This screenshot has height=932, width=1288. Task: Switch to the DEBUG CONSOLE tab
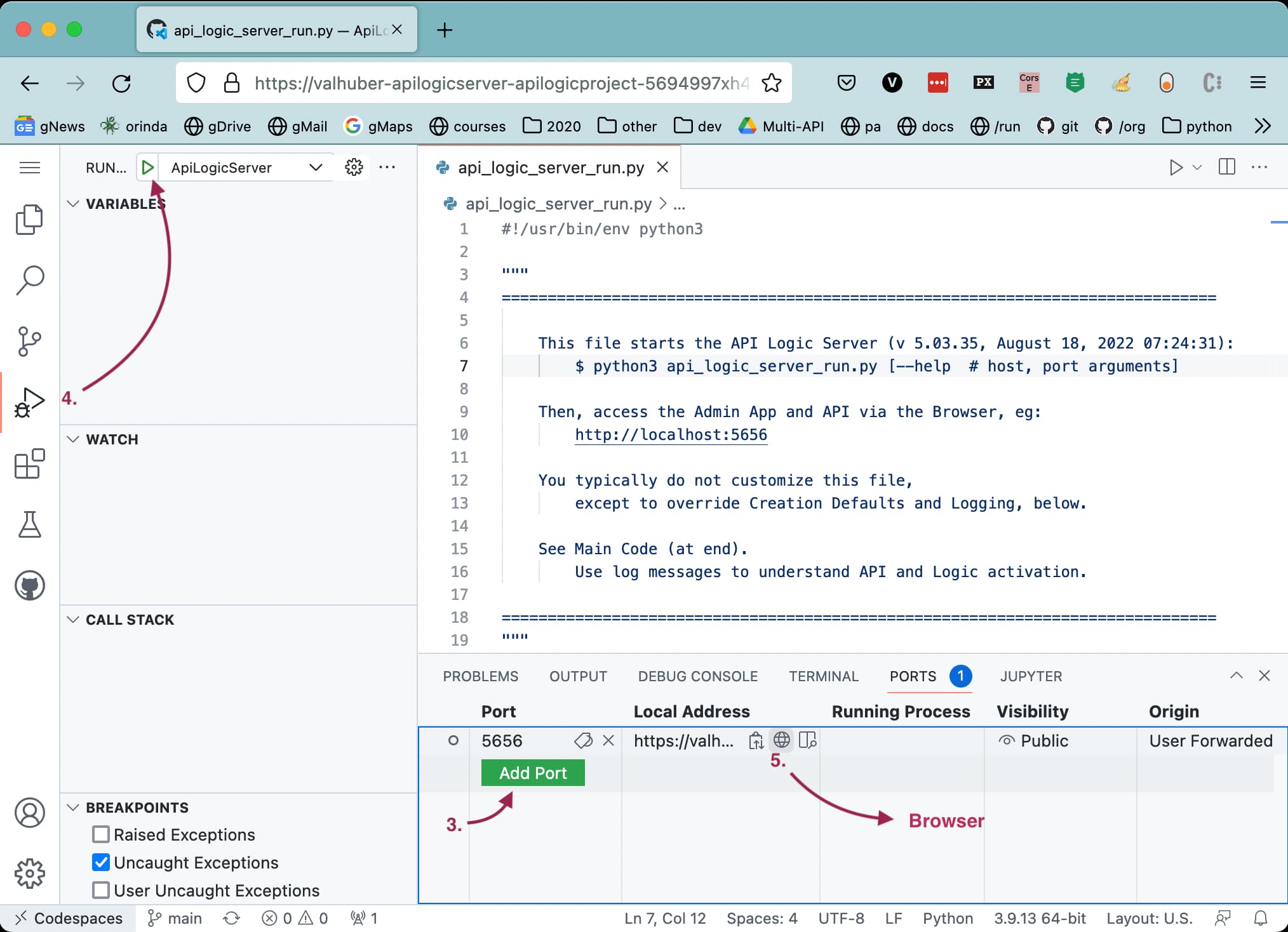pos(697,676)
